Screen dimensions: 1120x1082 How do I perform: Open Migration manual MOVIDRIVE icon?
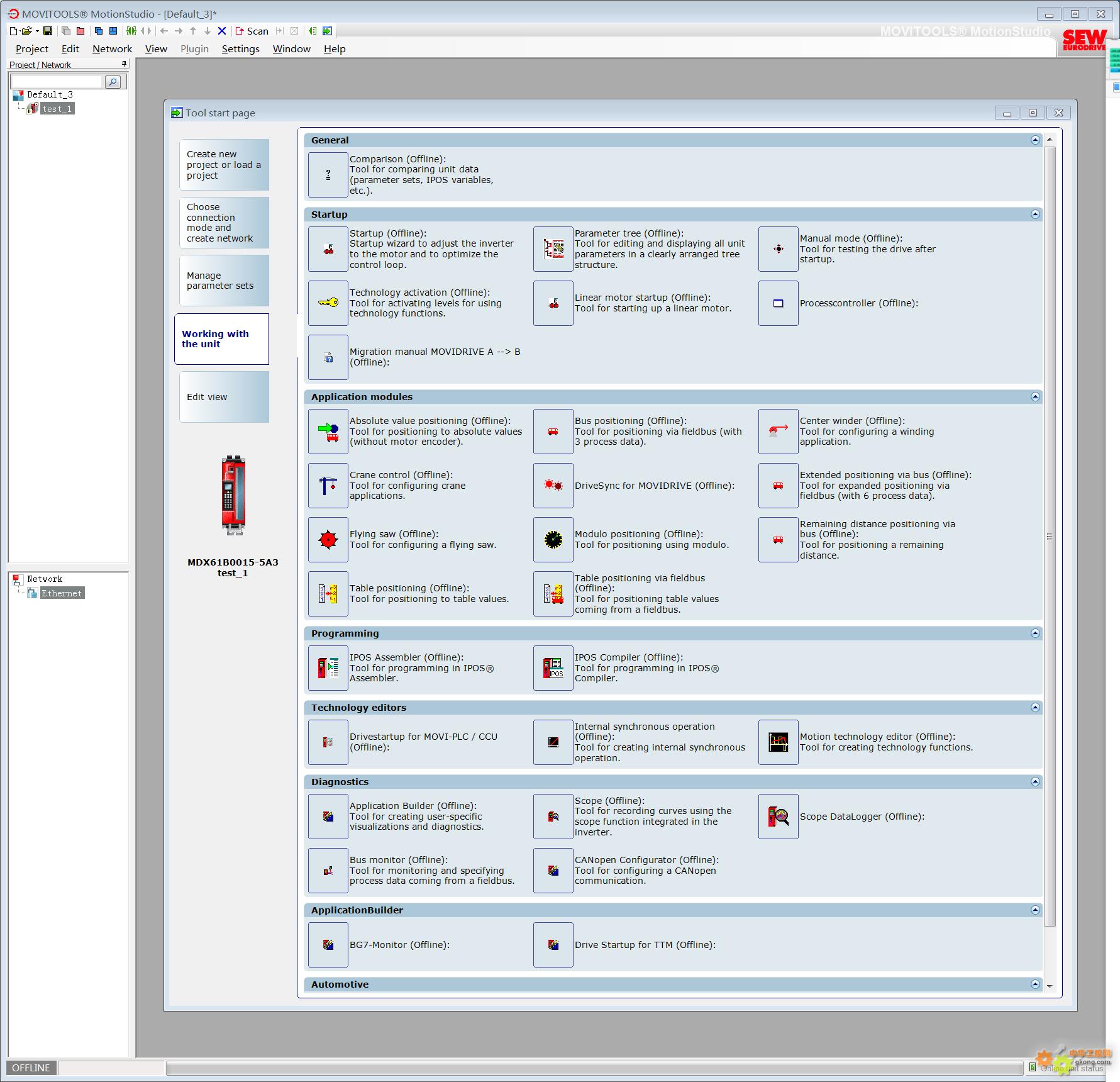tap(328, 357)
